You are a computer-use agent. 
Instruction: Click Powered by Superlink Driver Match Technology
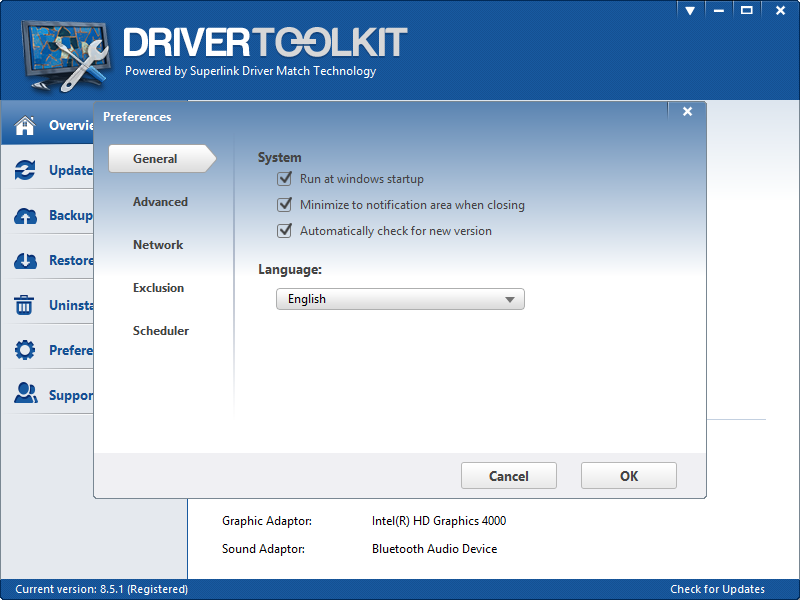251,71
